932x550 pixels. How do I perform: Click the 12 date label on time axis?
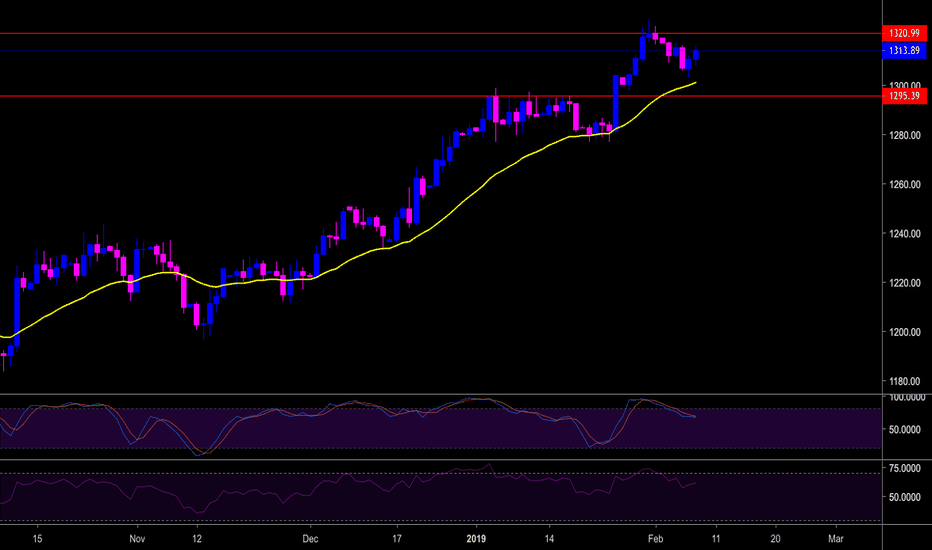pyautogui.click(x=197, y=539)
